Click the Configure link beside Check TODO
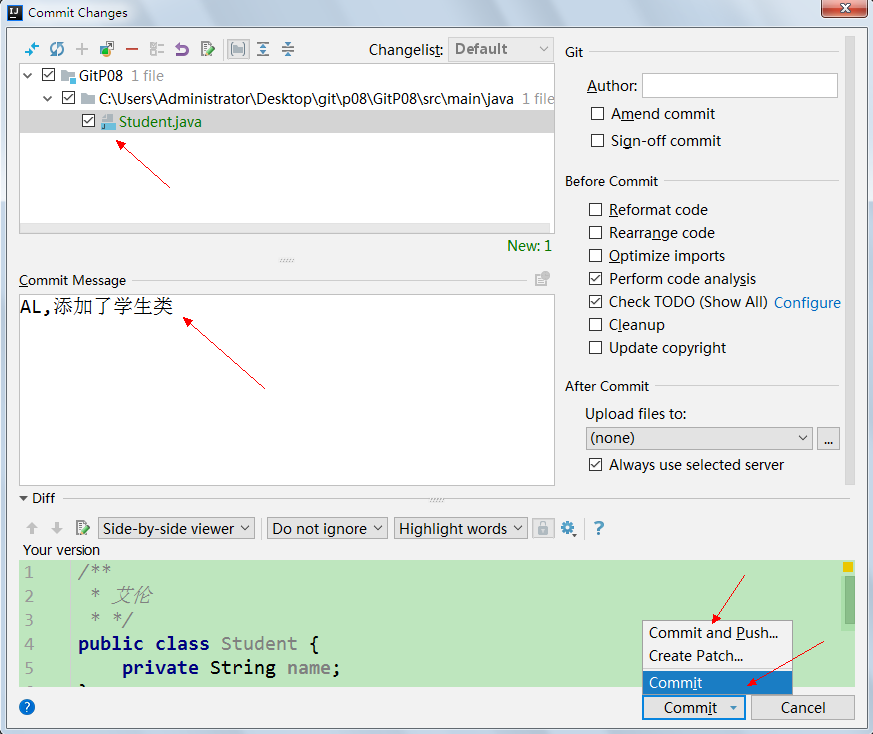 807,302
